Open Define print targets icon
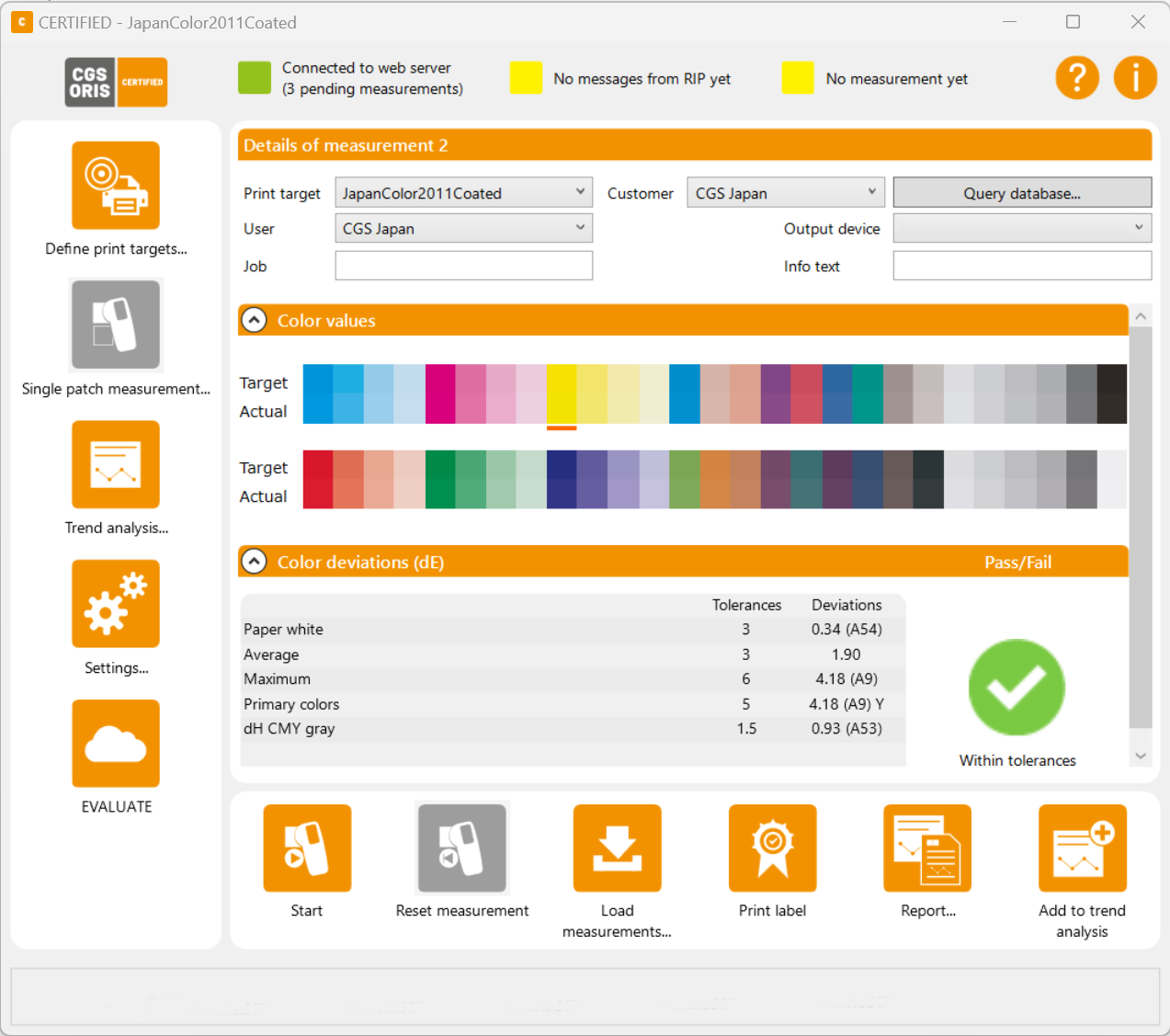 [116, 186]
